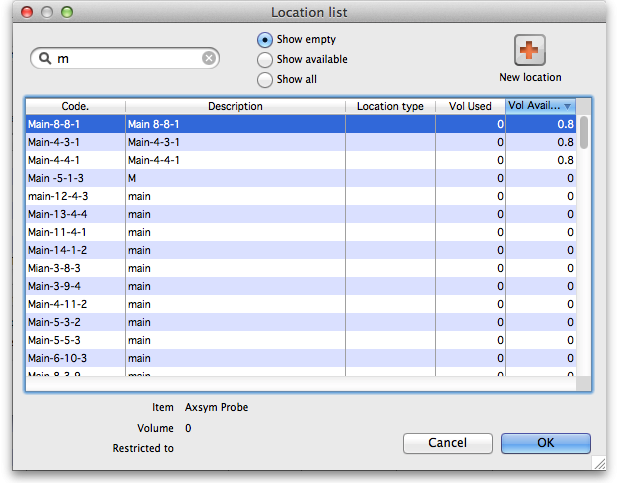Sort by the Vol Available column
Screen dimensions: 618x483
(x=540, y=106)
